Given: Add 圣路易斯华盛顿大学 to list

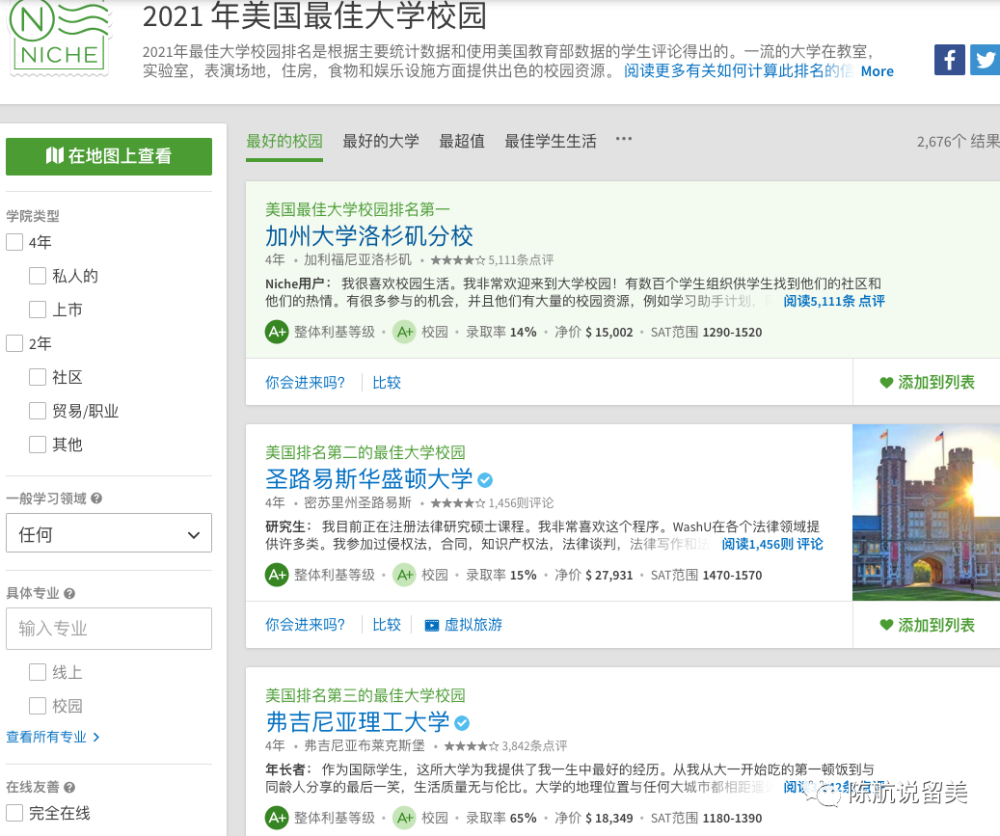Looking at the screenshot, I should coord(927,626).
